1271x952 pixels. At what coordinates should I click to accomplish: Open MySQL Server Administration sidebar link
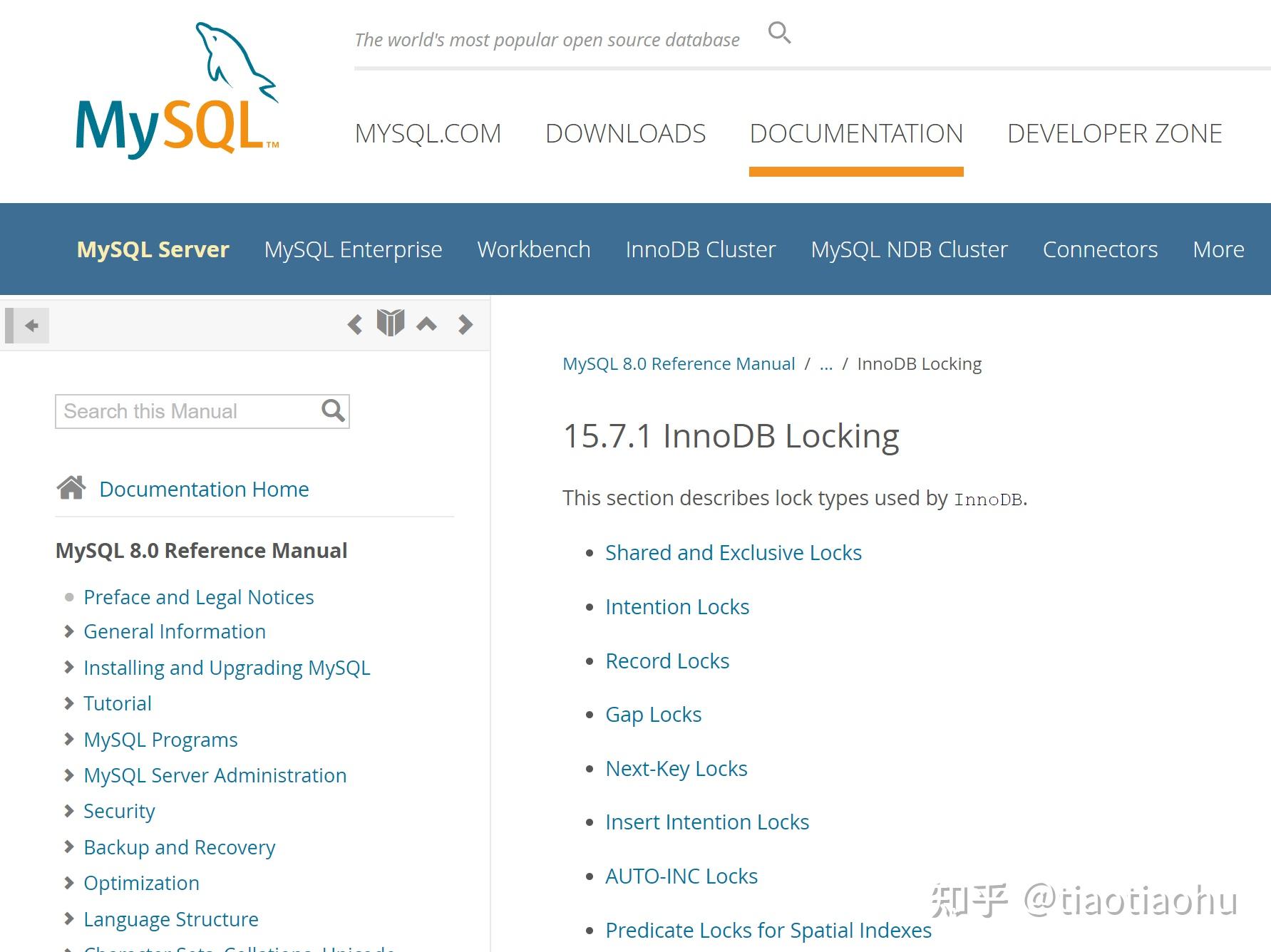pyautogui.click(x=215, y=775)
